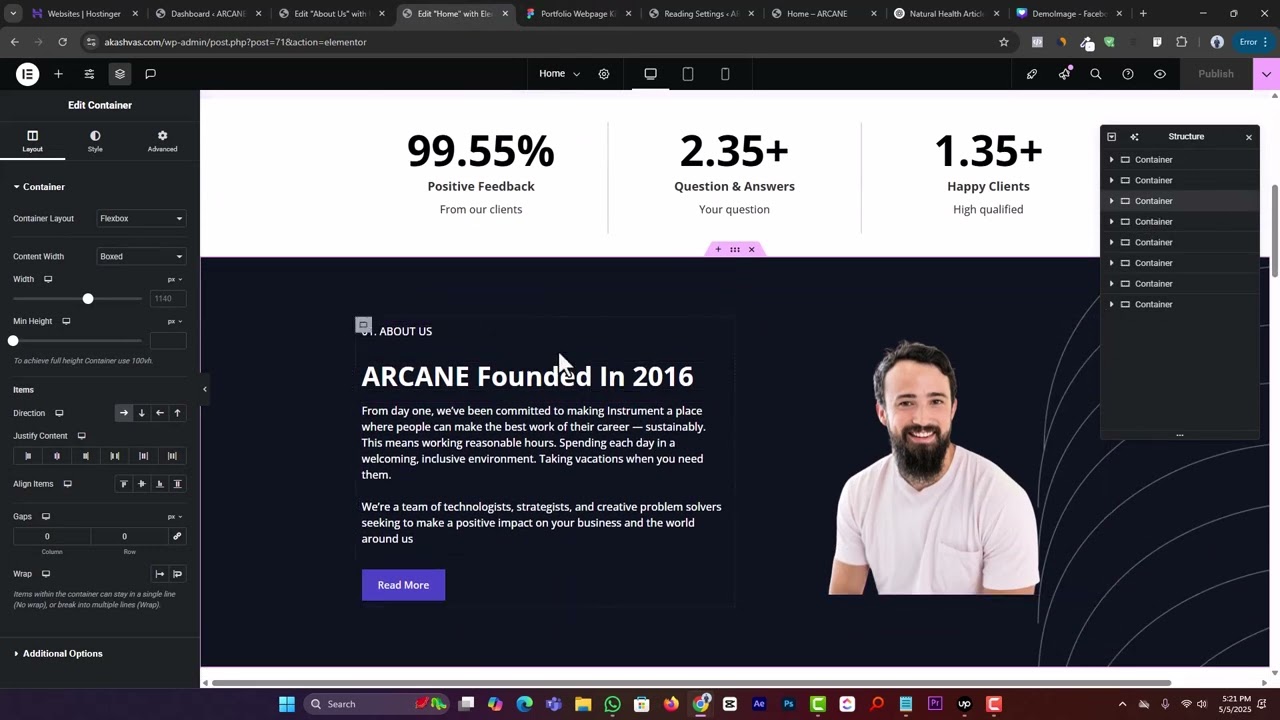Set Justify Content to end
1280x720 pixels.
[86, 456]
